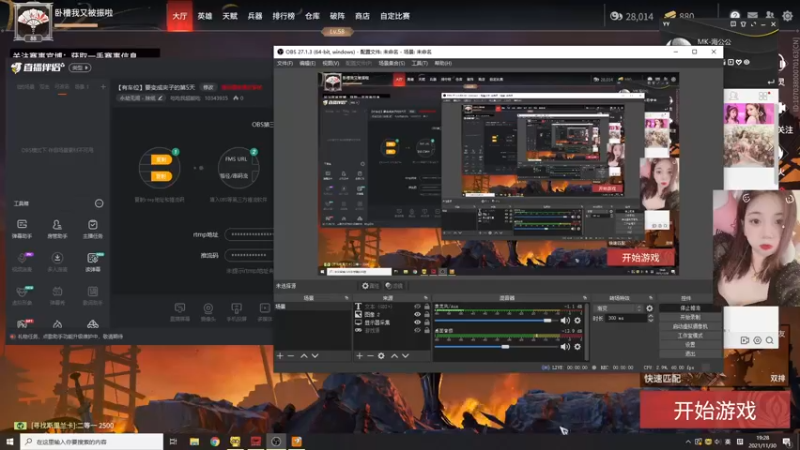Viewport: 800px width, 450px height.
Task: Open OBS 视图(V) menu
Action: click(331, 63)
